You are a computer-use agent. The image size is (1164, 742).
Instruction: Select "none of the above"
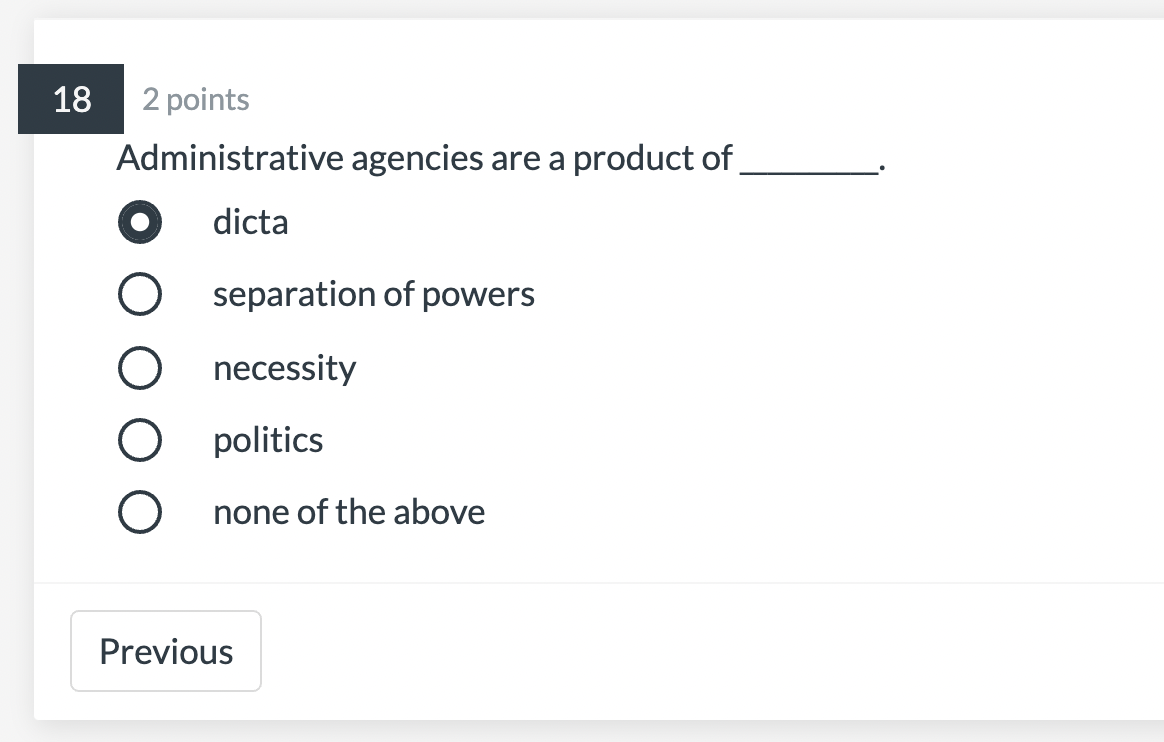(x=139, y=511)
